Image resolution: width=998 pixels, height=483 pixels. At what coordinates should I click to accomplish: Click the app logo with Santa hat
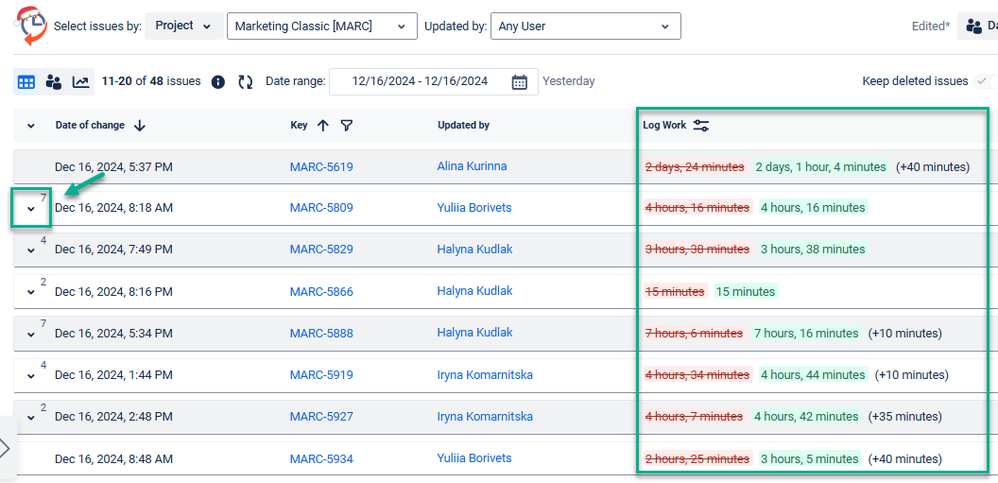click(x=29, y=26)
